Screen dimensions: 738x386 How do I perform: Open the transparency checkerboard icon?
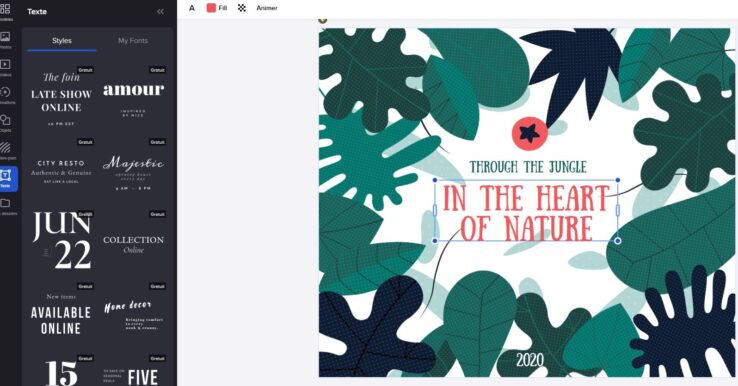point(242,8)
